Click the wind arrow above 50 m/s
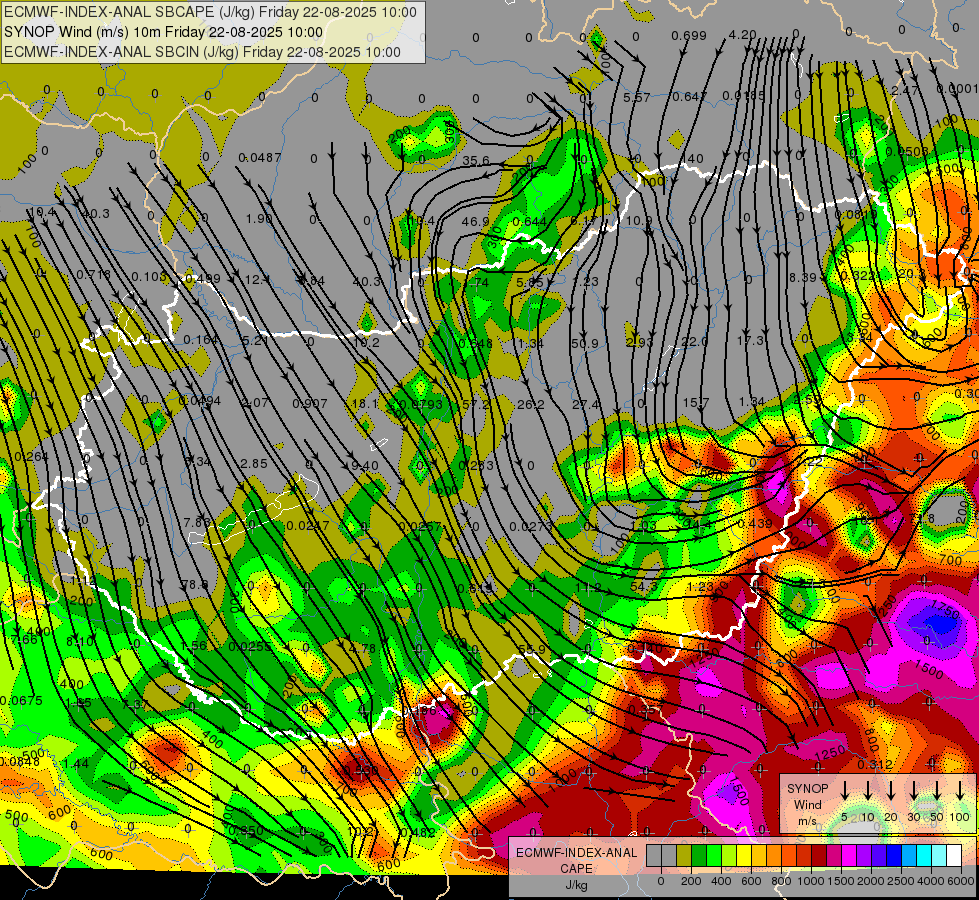This screenshot has width=979, height=900. (937, 791)
